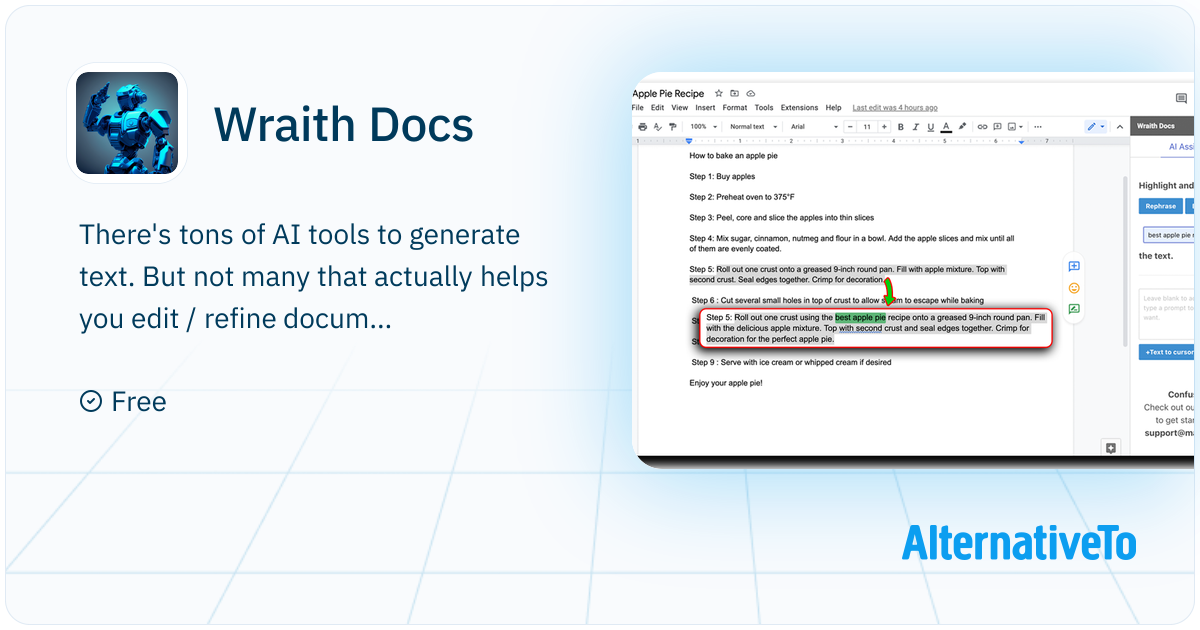Click the 'best apple pie' input field
The height and width of the screenshot is (630, 1200).
1169,235
